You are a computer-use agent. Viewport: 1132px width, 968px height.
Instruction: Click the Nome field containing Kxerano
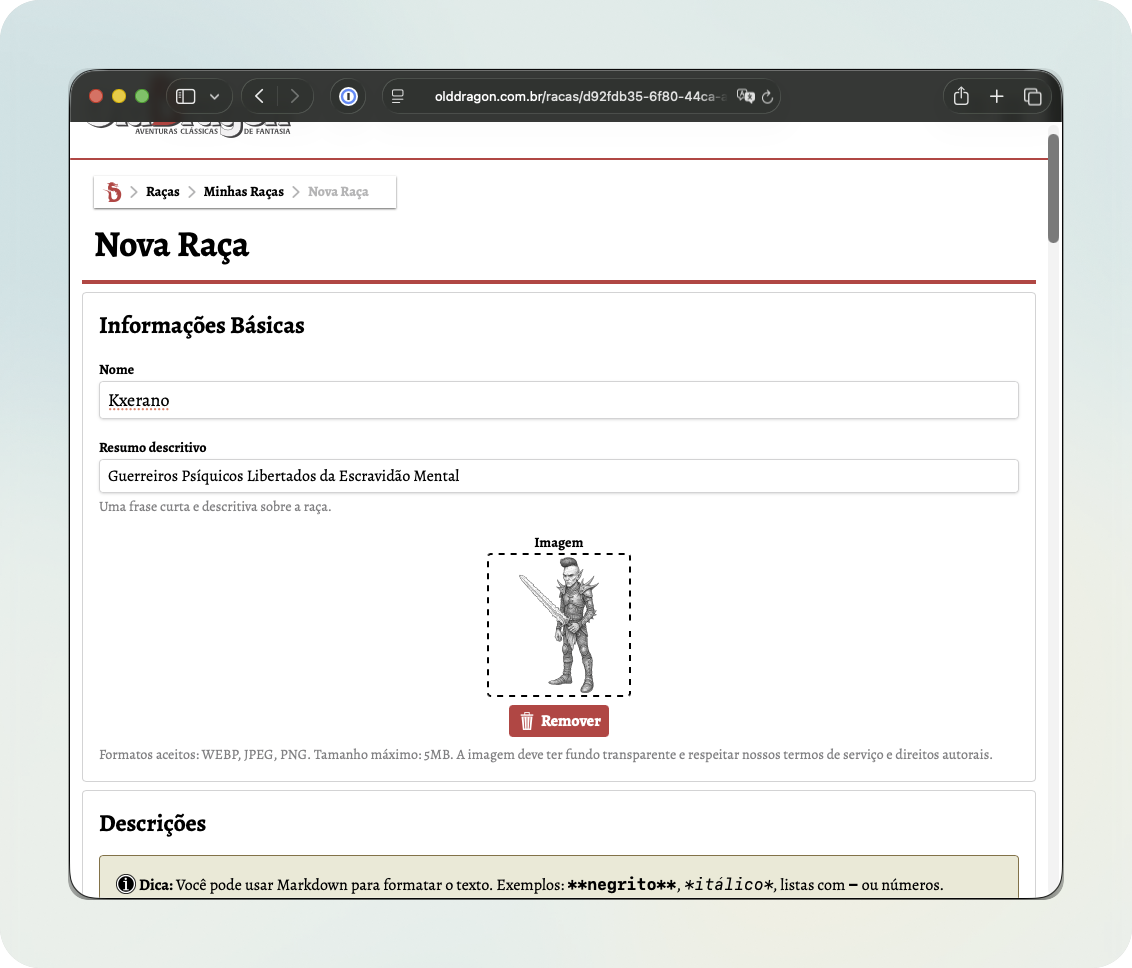coord(558,400)
